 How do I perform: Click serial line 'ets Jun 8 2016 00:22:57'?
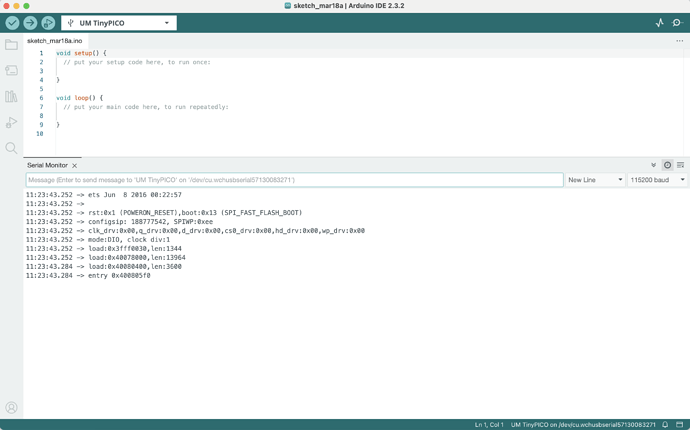(135, 195)
